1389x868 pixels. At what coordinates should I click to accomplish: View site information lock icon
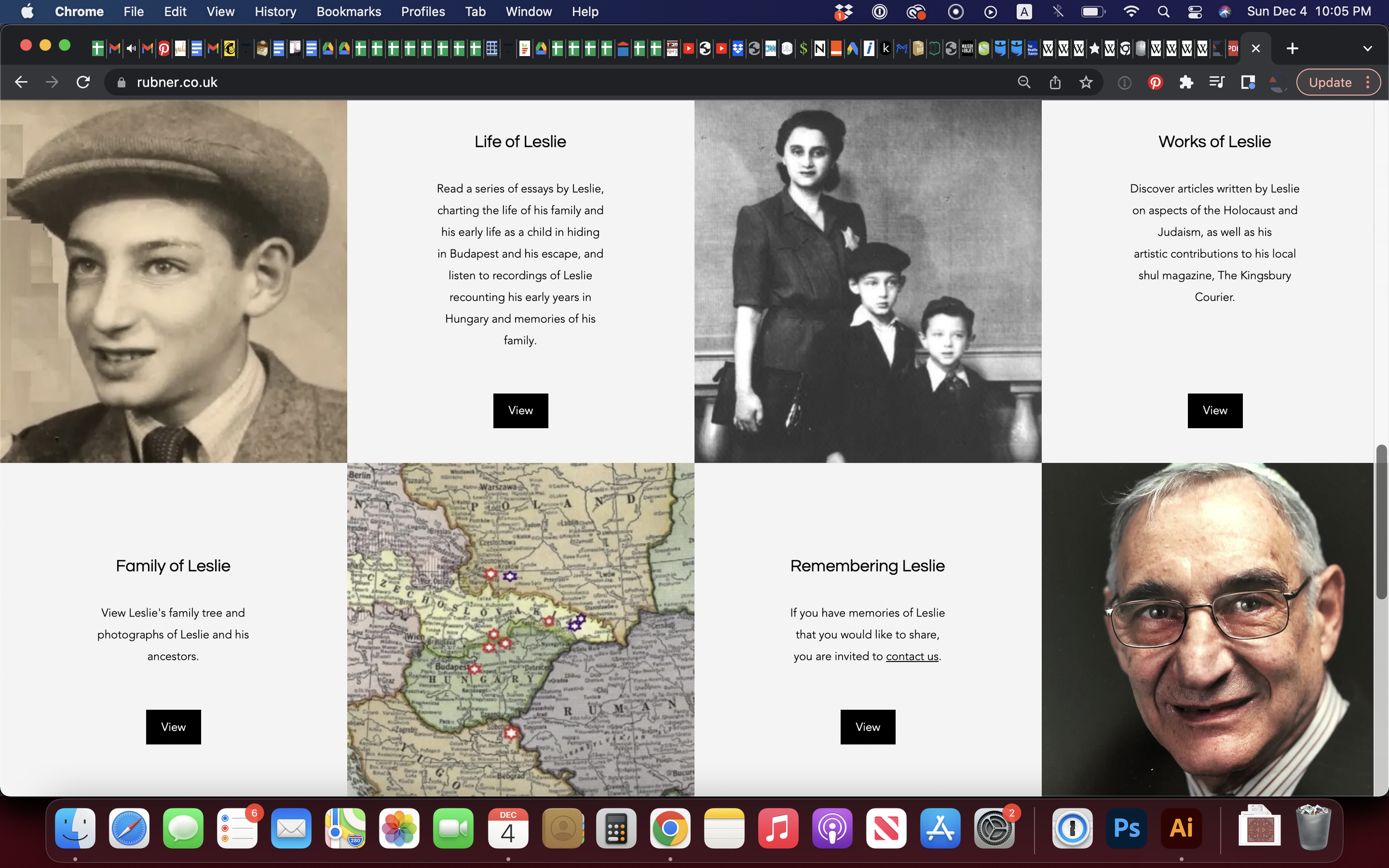tap(121, 82)
